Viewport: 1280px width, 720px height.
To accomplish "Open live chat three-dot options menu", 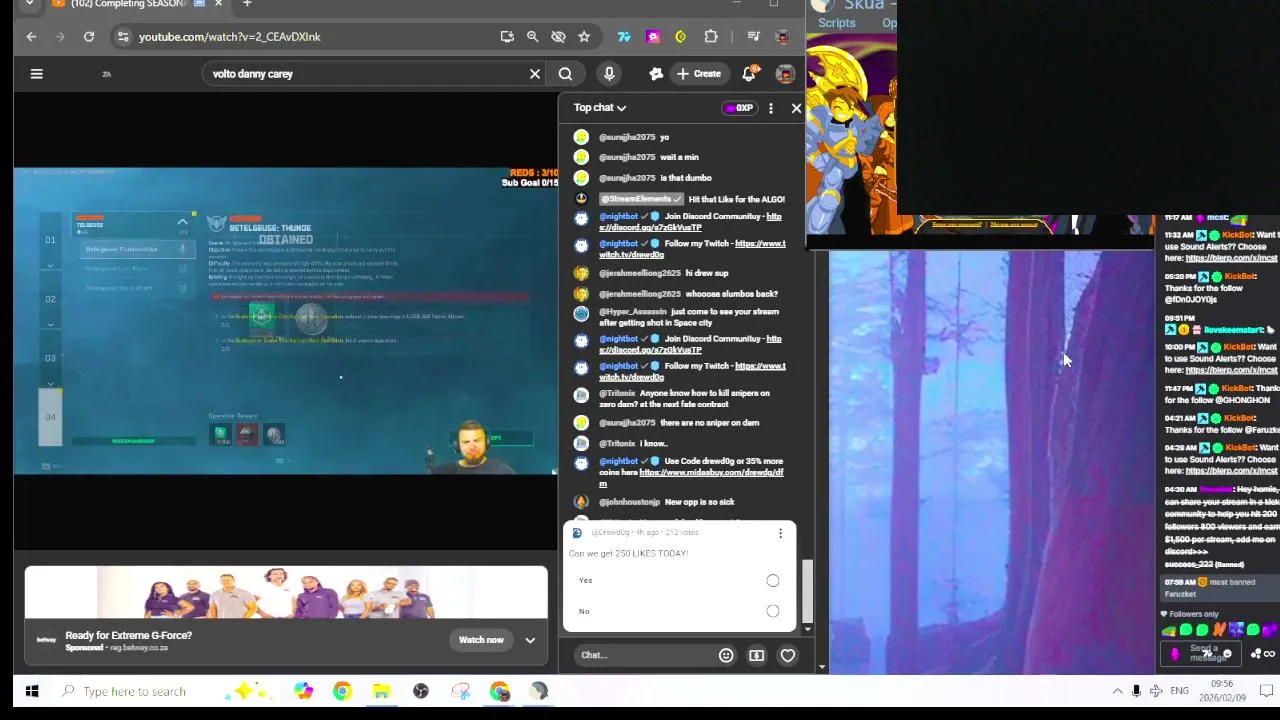I will (770, 108).
